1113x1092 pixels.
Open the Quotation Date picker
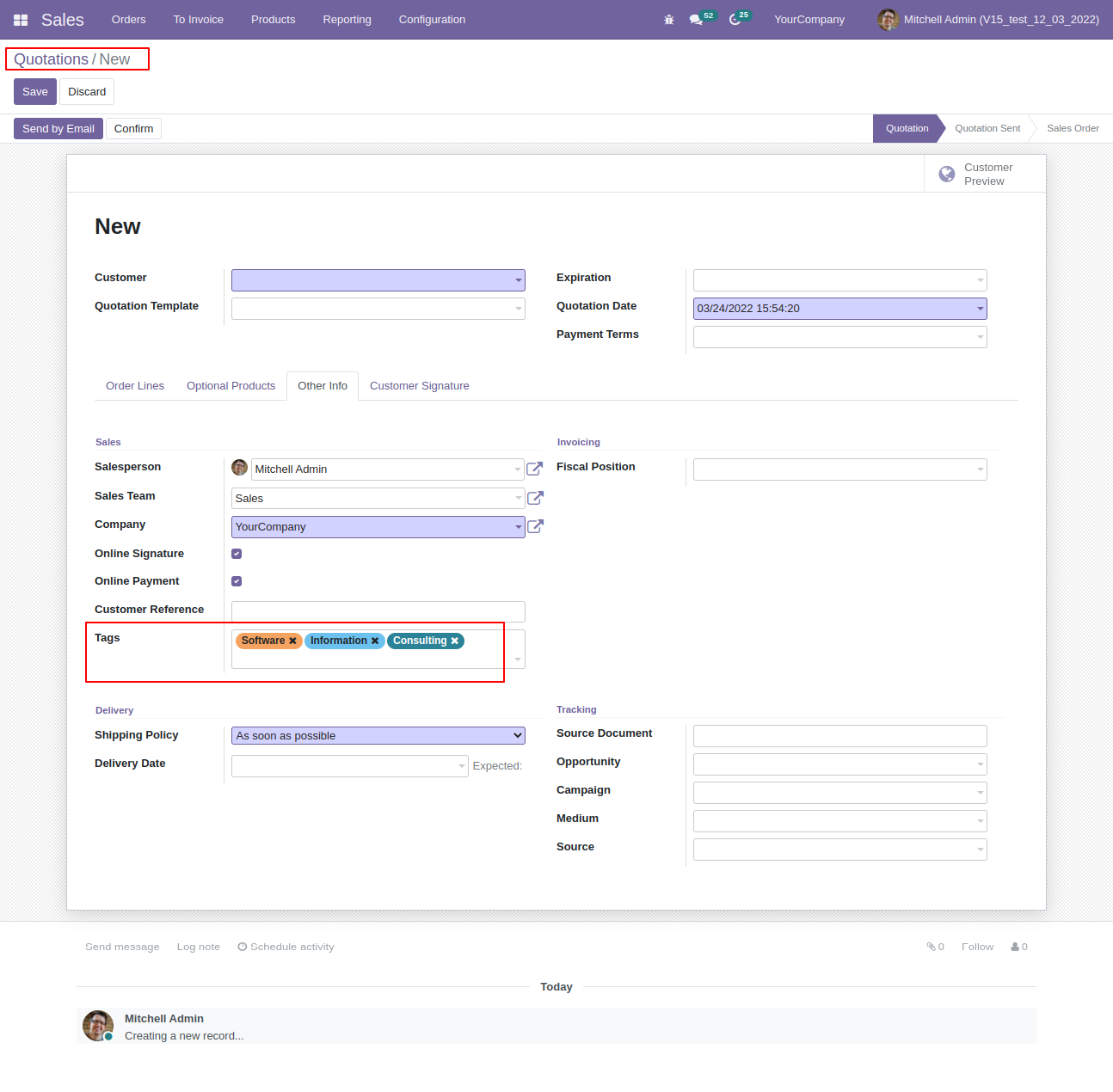coord(981,309)
